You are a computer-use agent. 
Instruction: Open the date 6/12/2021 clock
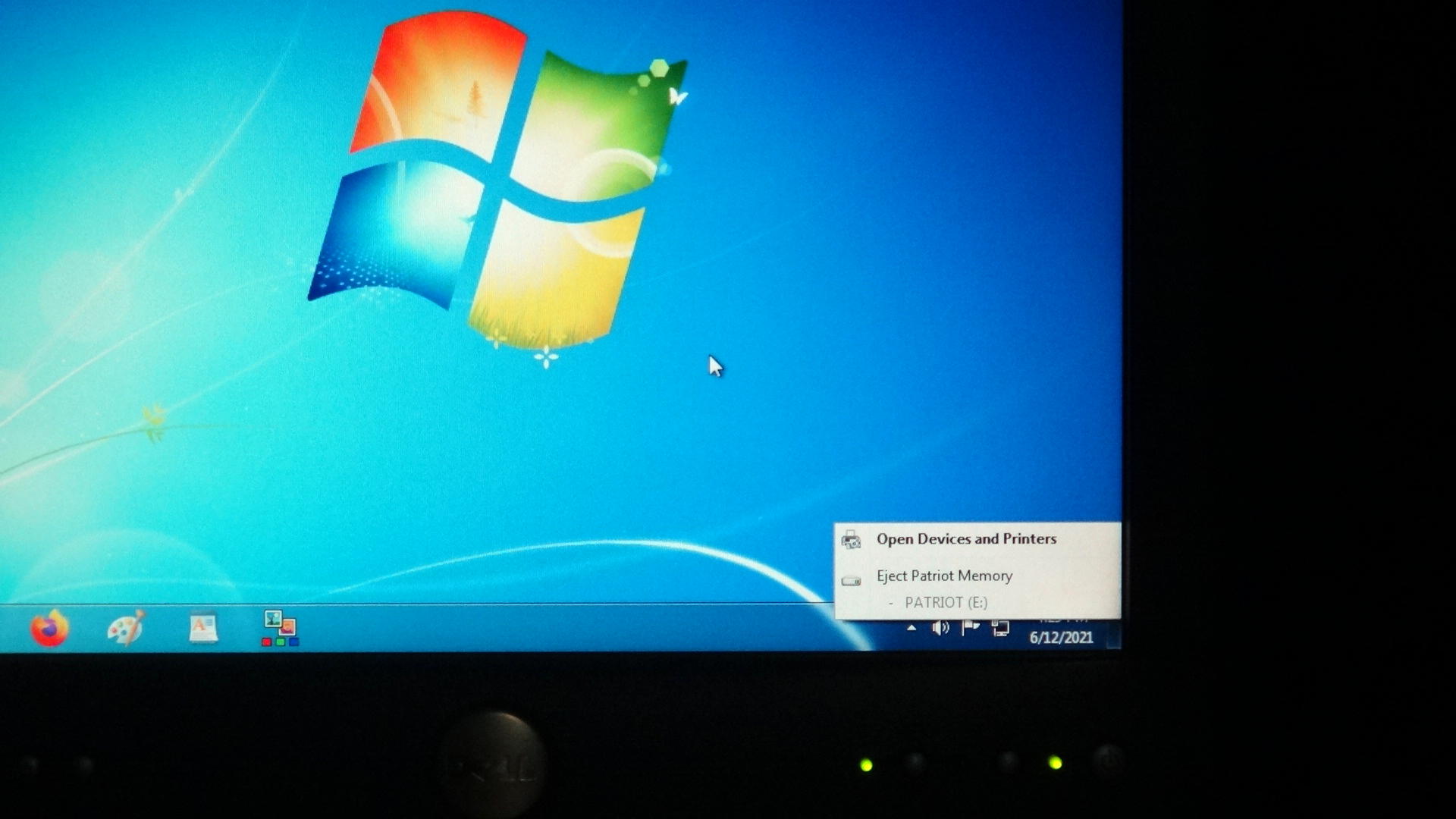[x=1061, y=638]
